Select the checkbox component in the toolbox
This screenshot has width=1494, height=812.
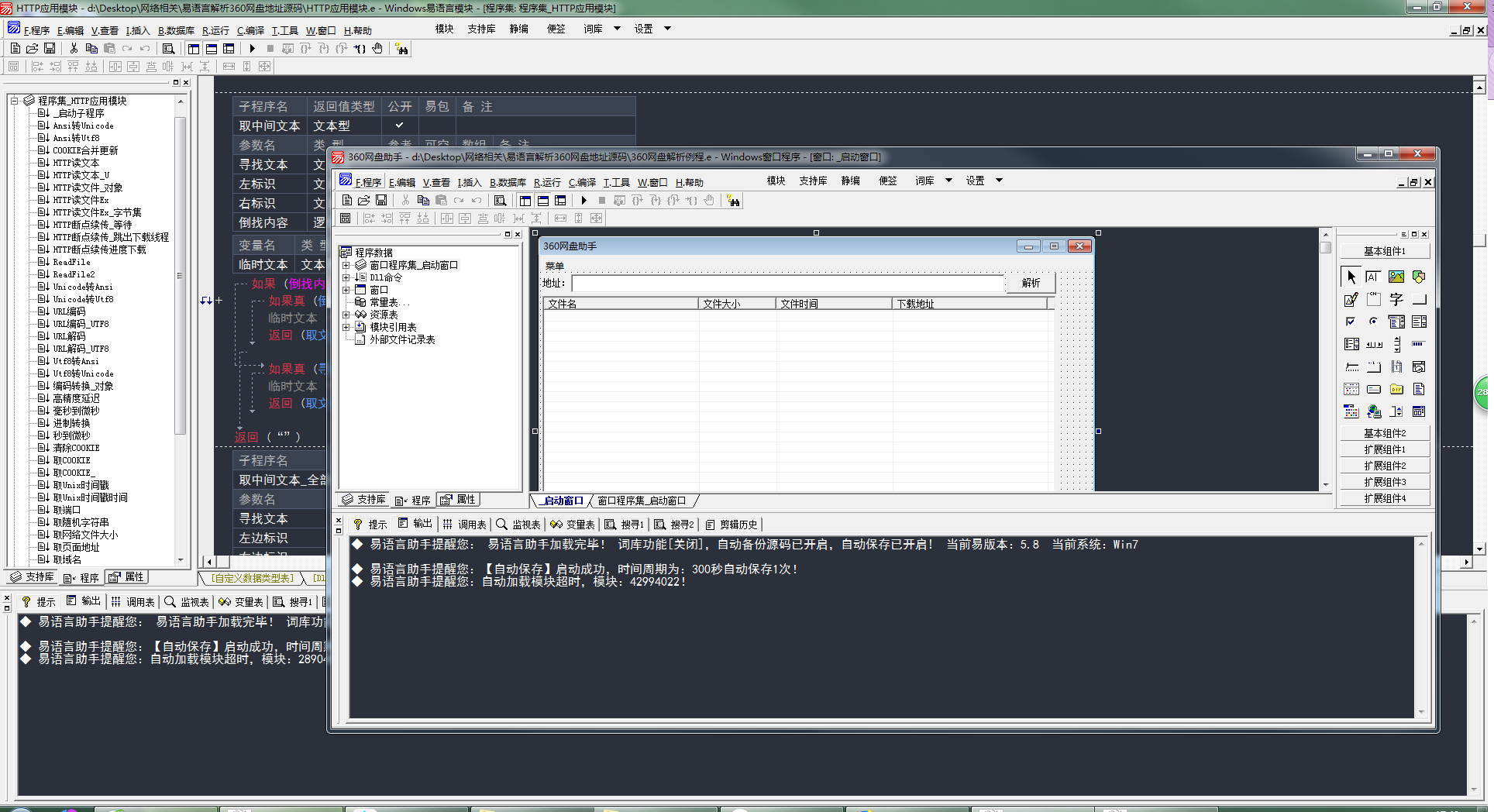pos(1351,322)
